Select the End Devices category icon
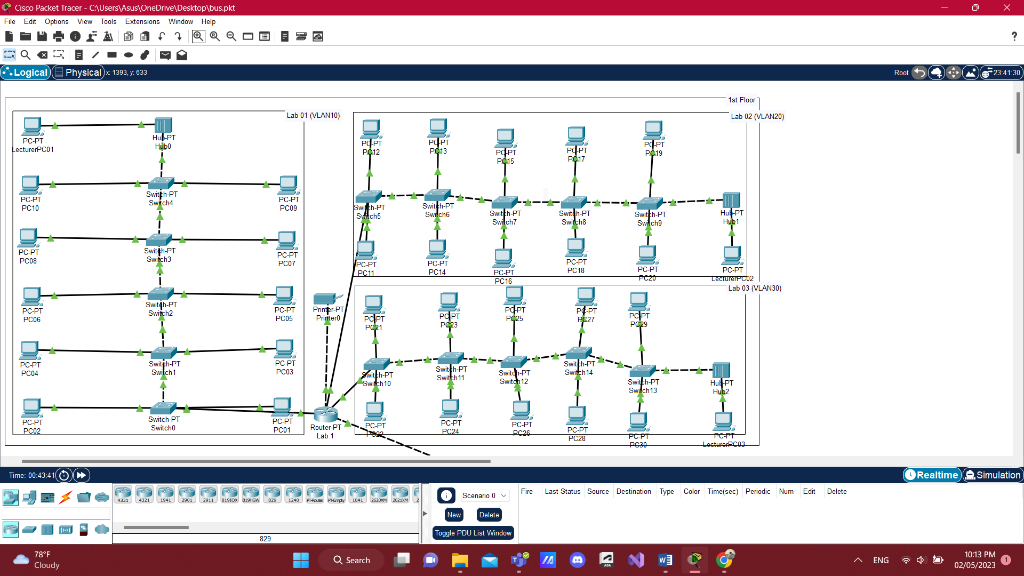Image resolution: width=1024 pixels, height=576 pixels. [x=29, y=498]
